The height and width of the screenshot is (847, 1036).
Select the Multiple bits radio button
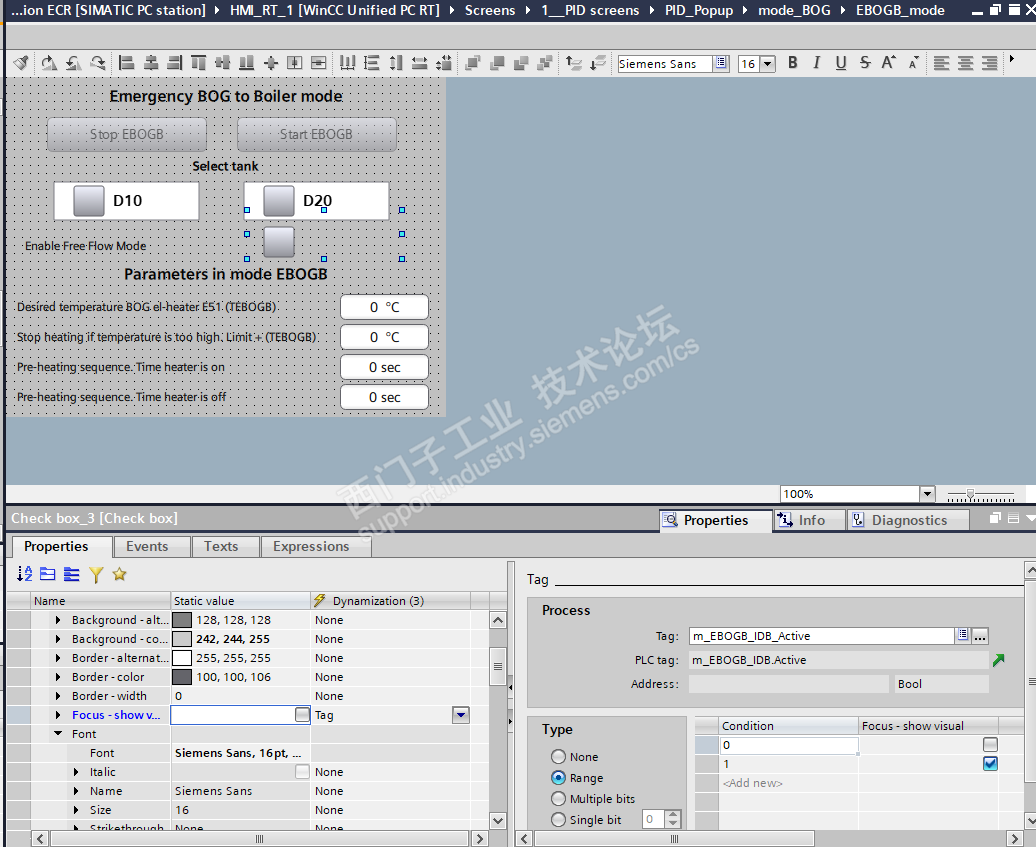(x=558, y=798)
